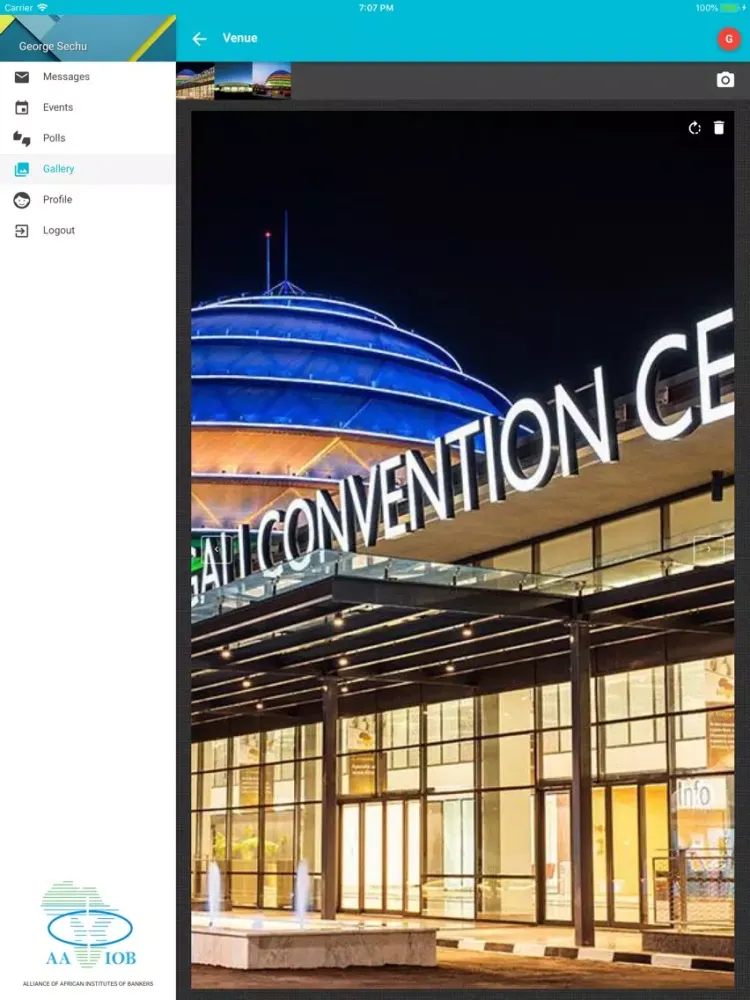This screenshot has height=1000, width=750.
Task: Tap the 7:07 PM clock
Action: (376, 8)
